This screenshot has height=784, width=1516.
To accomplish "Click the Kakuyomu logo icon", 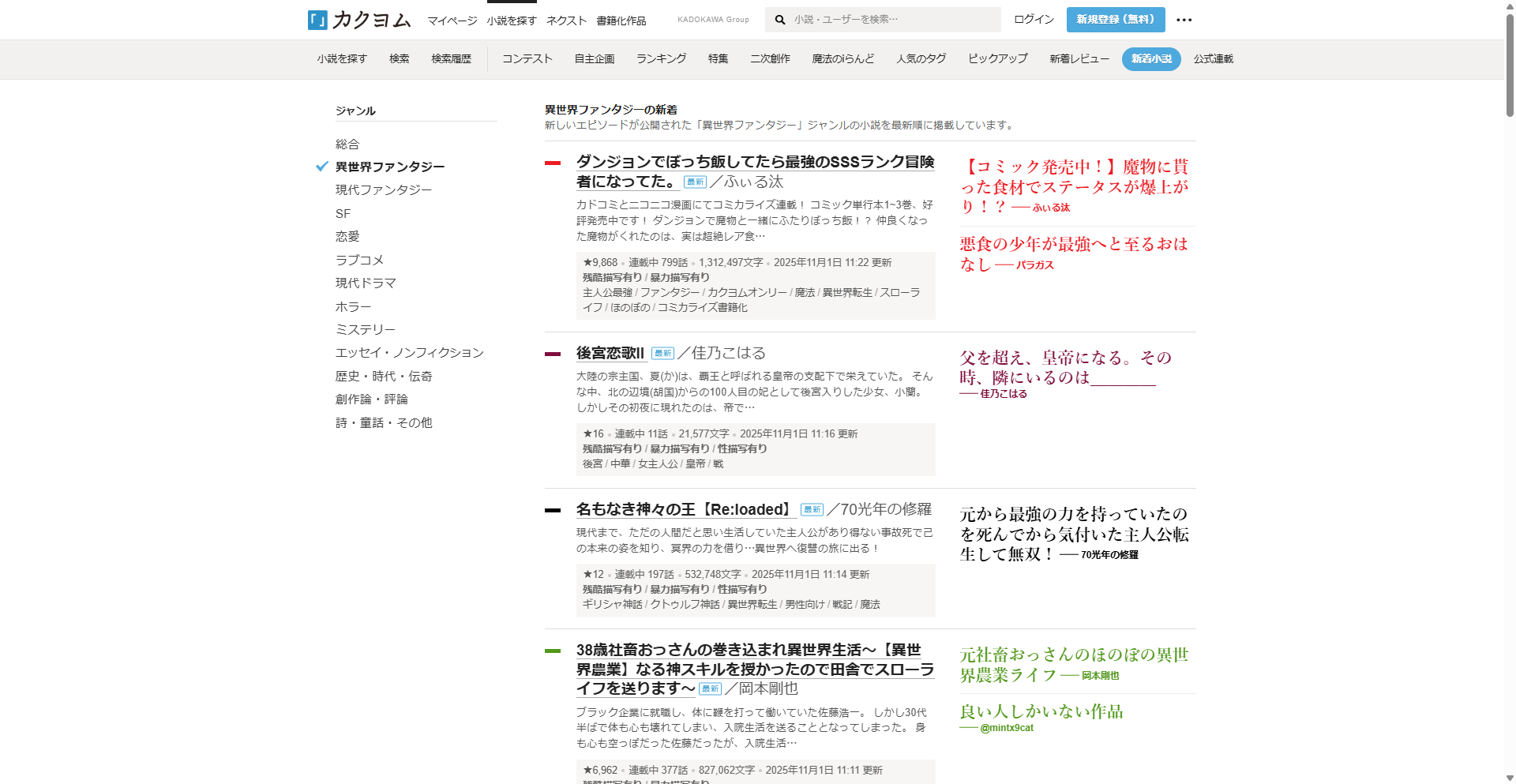I will [317, 20].
